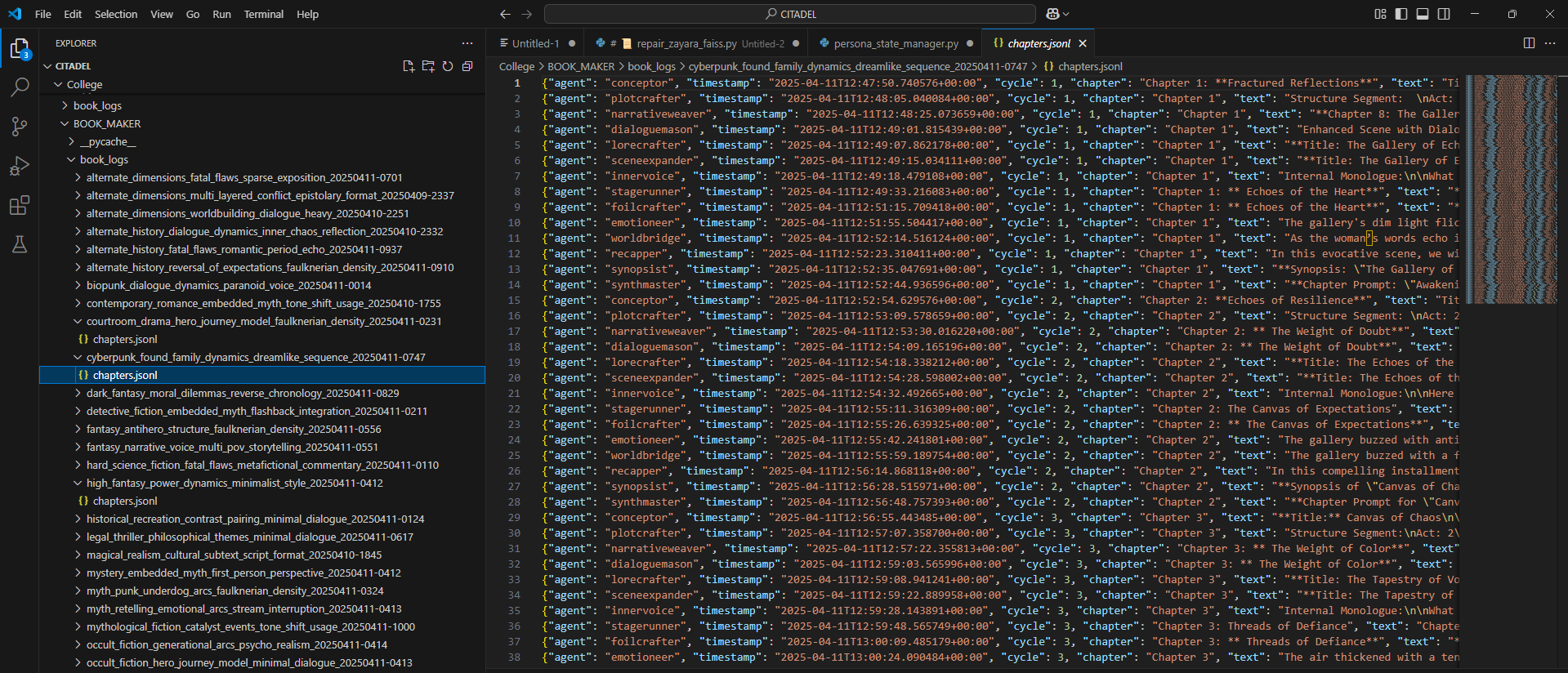Toggle the bottom panel visibility
The width and height of the screenshot is (1568, 673).
point(1423,14)
